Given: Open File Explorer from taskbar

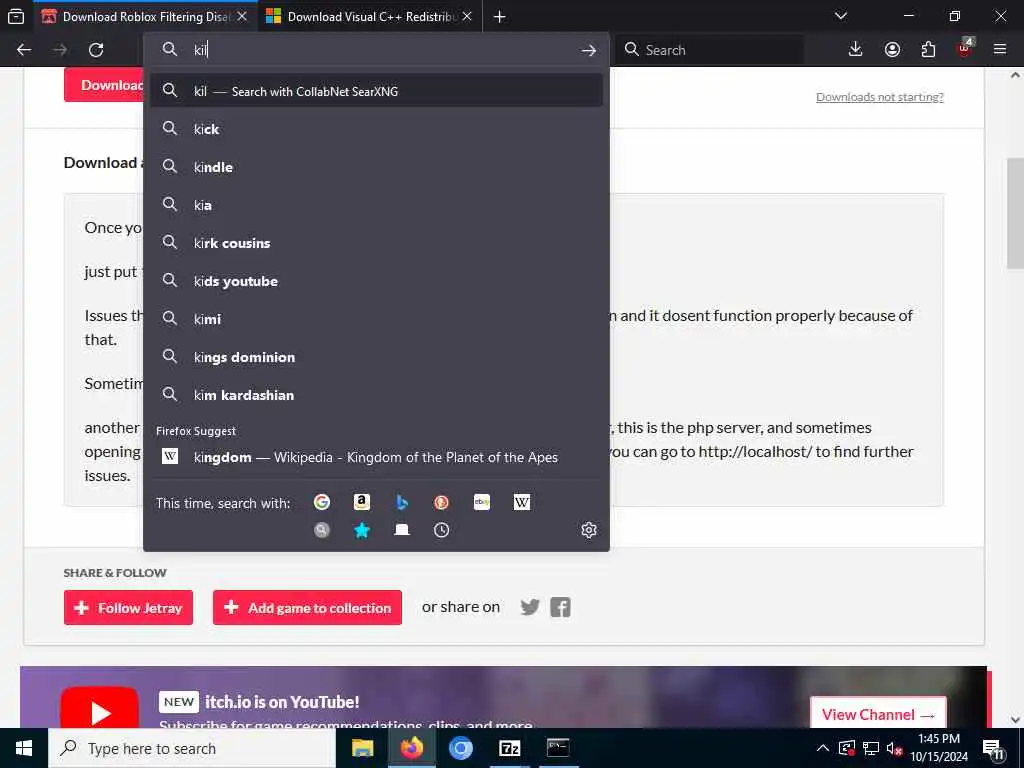Looking at the screenshot, I should (362, 748).
